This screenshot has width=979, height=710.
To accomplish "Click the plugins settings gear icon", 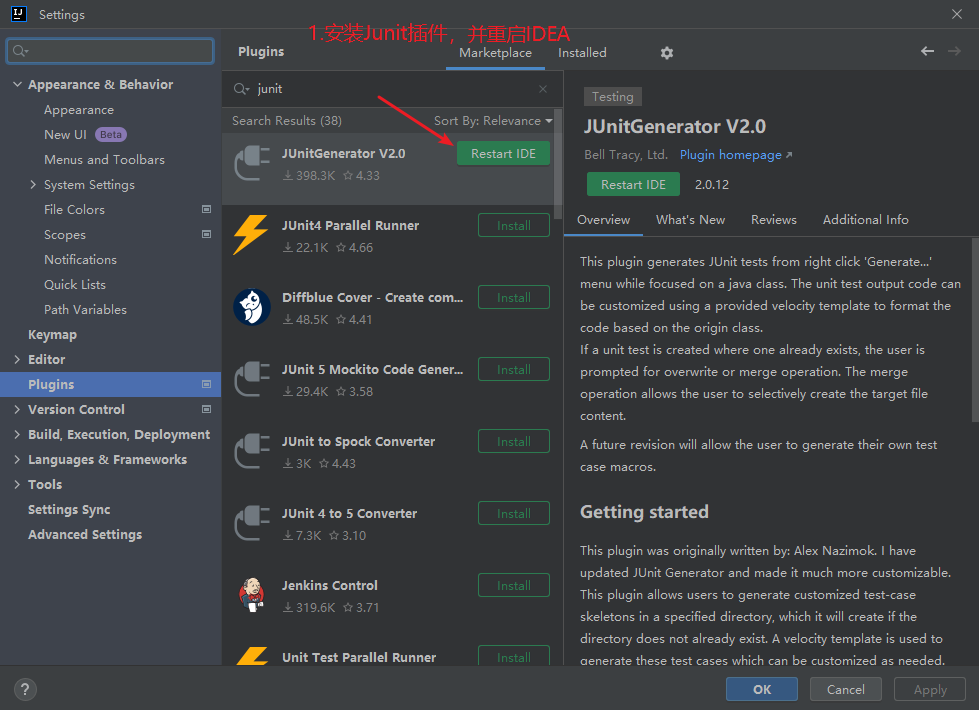I will 667,53.
